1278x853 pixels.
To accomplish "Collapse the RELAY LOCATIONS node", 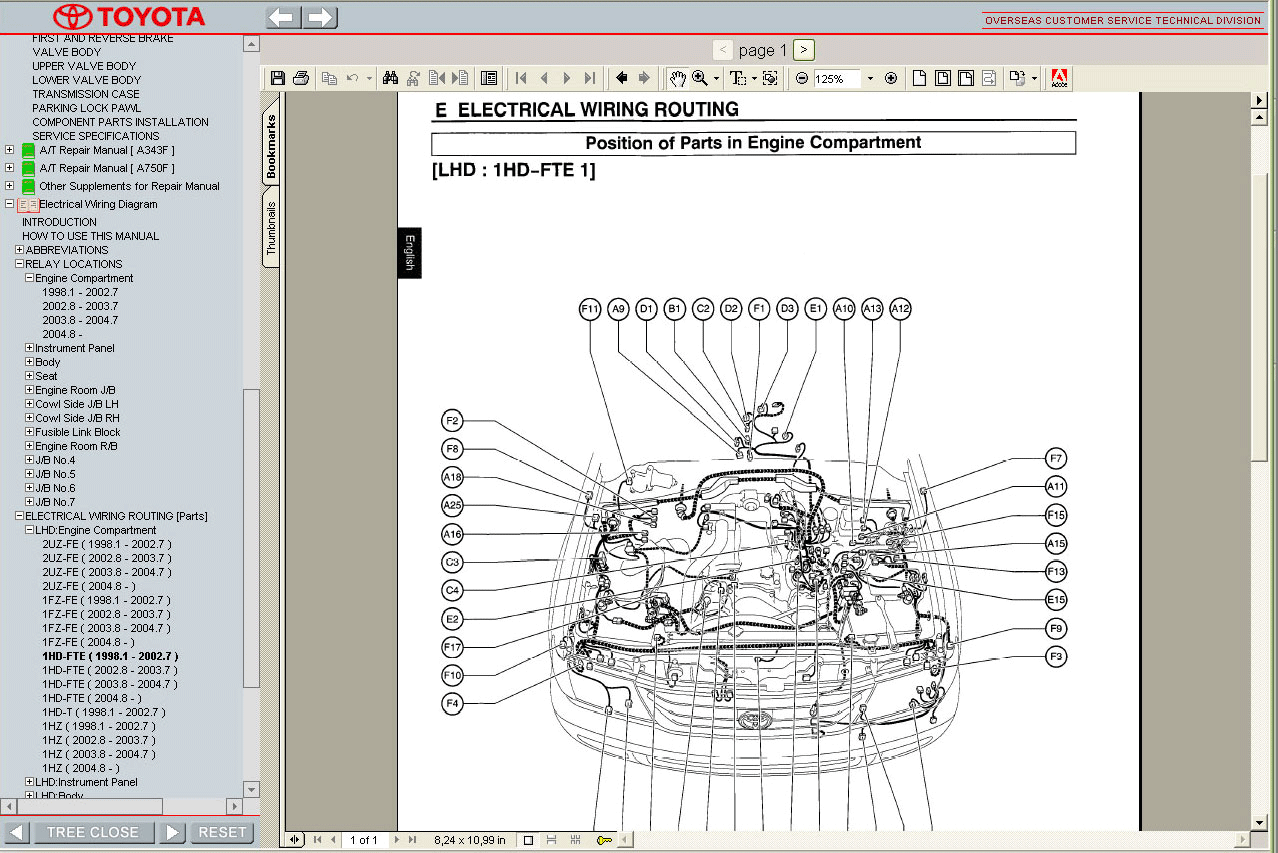I will (x=19, y=264).
